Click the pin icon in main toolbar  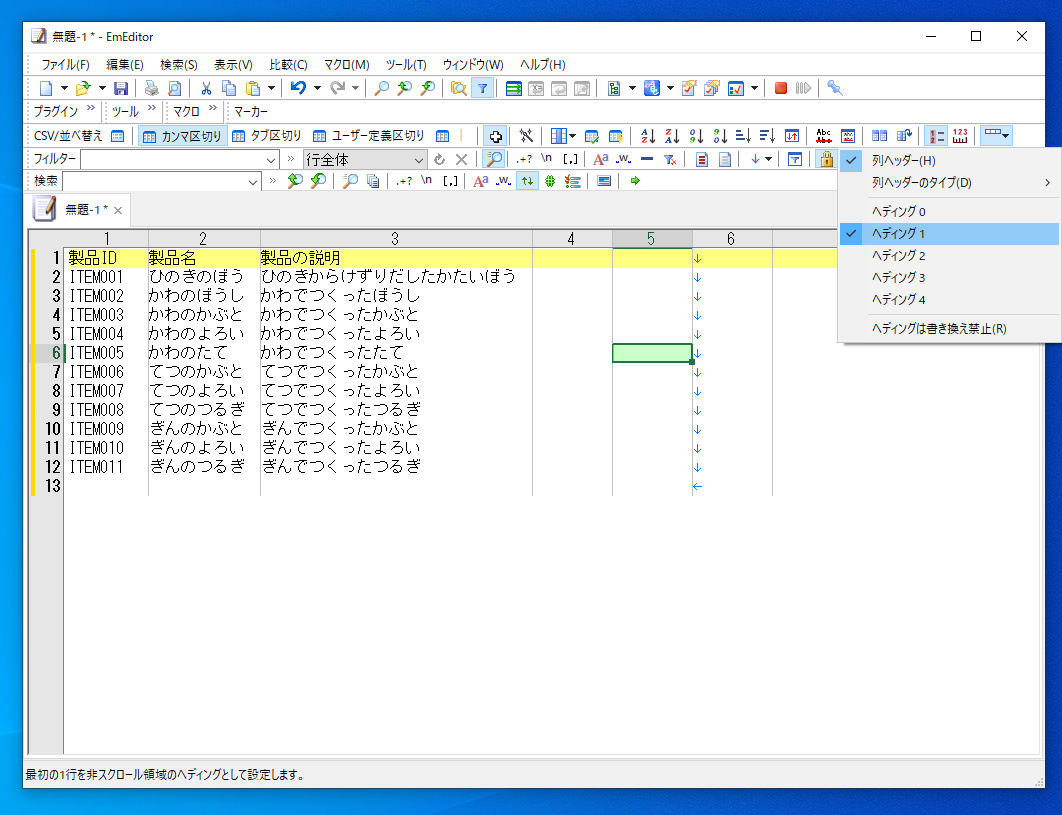pyautogui.click(x=834, y=89)
